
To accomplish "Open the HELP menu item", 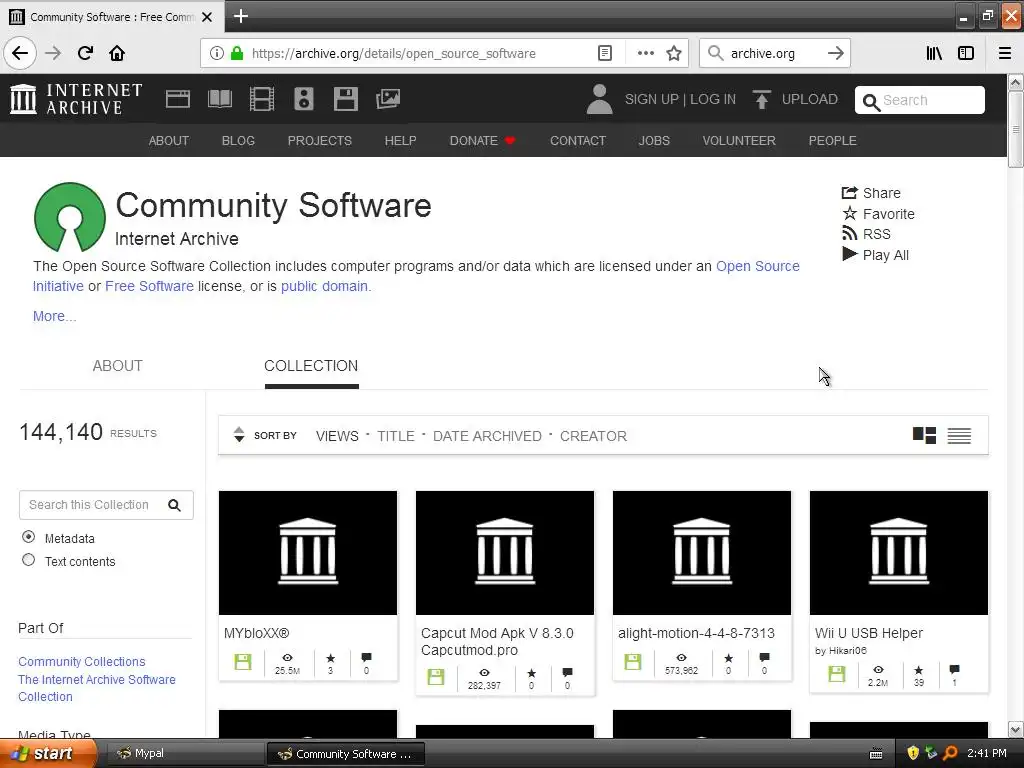I will (x=400, y=140).
